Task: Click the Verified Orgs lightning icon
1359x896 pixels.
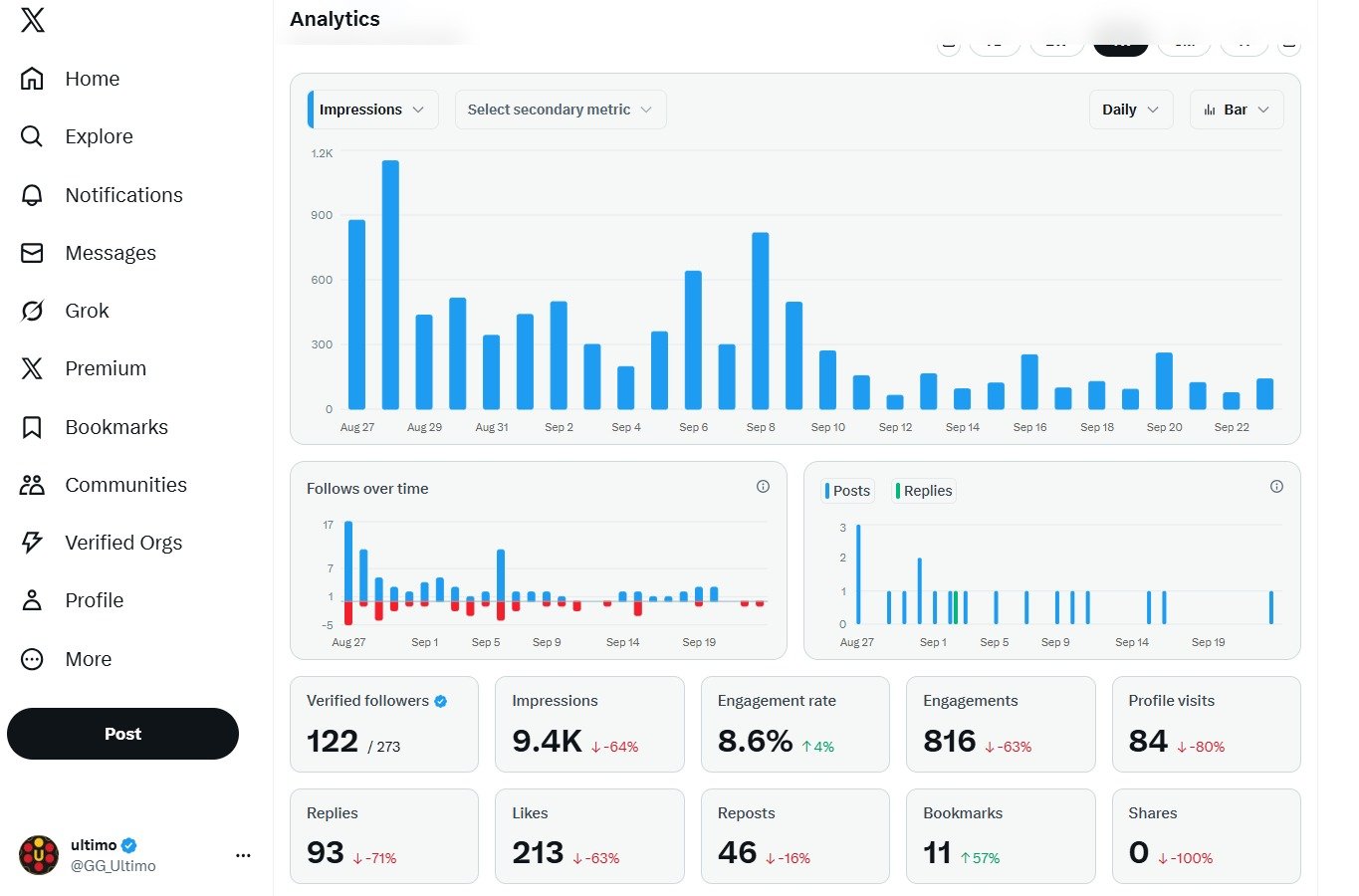Action: coord(32,543)
